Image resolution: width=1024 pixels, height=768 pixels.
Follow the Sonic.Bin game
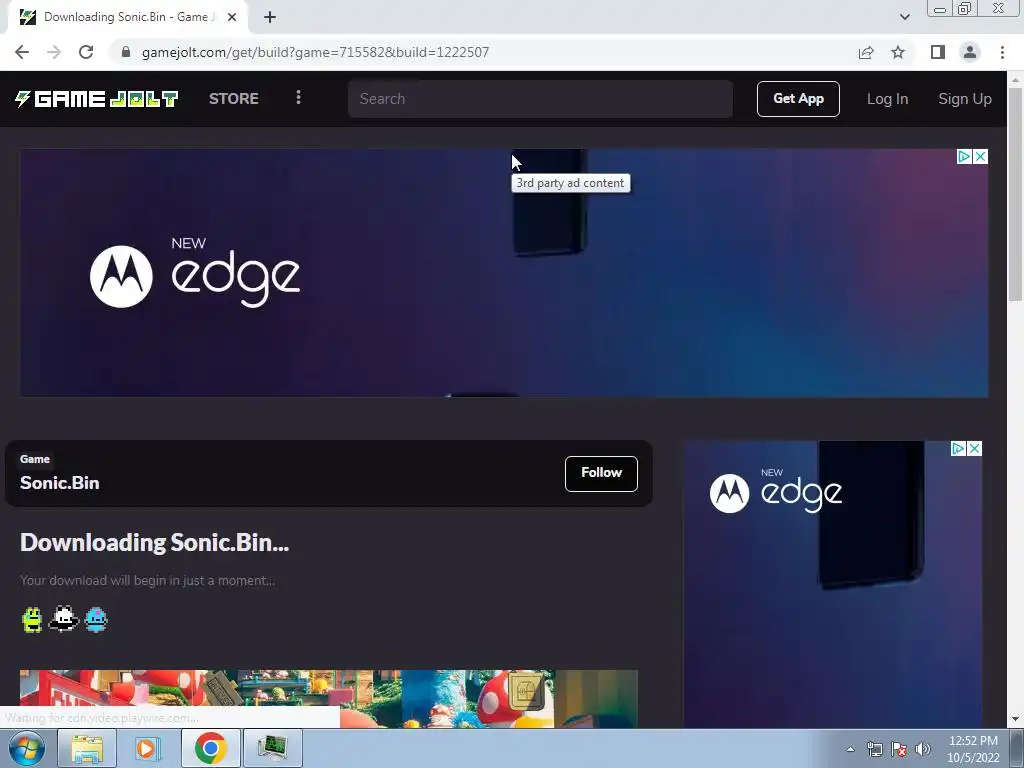[601, 473]
